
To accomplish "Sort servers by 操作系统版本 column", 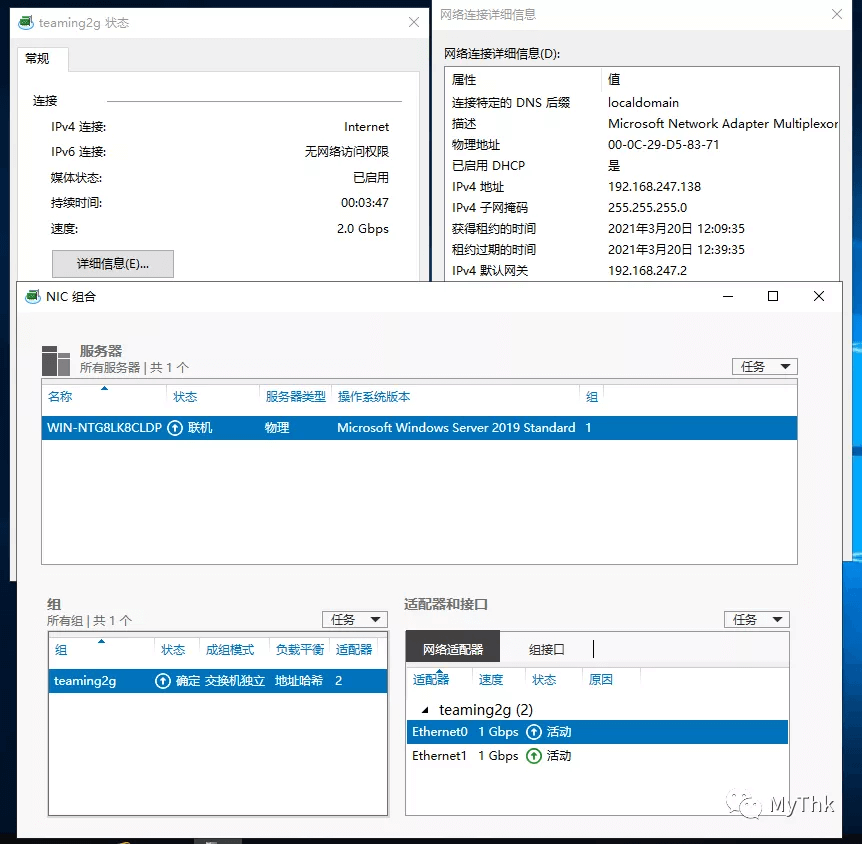I will pyautogui.click(x=374, y=396).
